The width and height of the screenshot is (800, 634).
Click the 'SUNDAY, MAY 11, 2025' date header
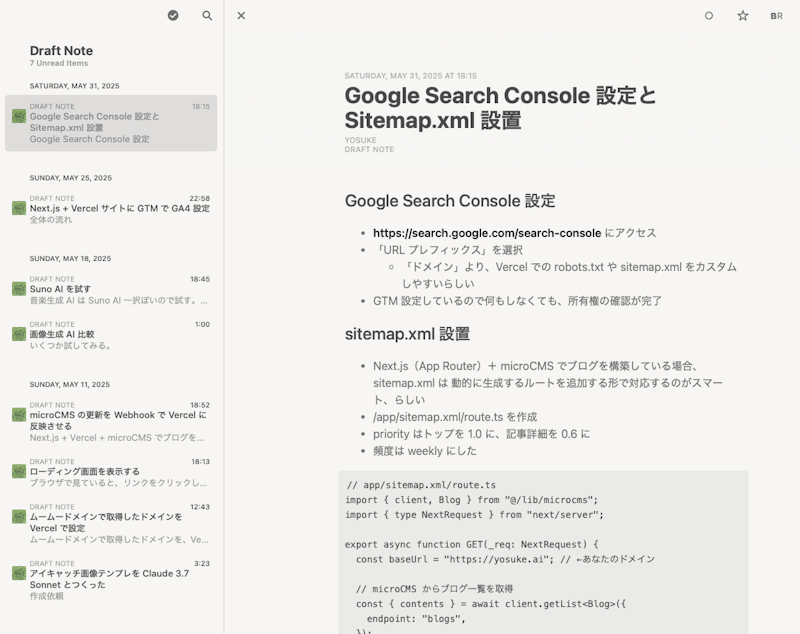(69, 385)
